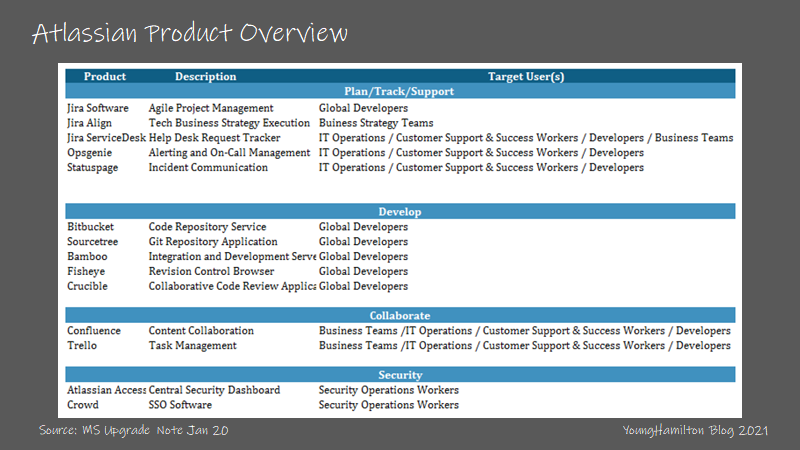Select the 'Crowd' product cell
Image resolution: width=800 pixels, height=450 pixels.
[83, 405]
